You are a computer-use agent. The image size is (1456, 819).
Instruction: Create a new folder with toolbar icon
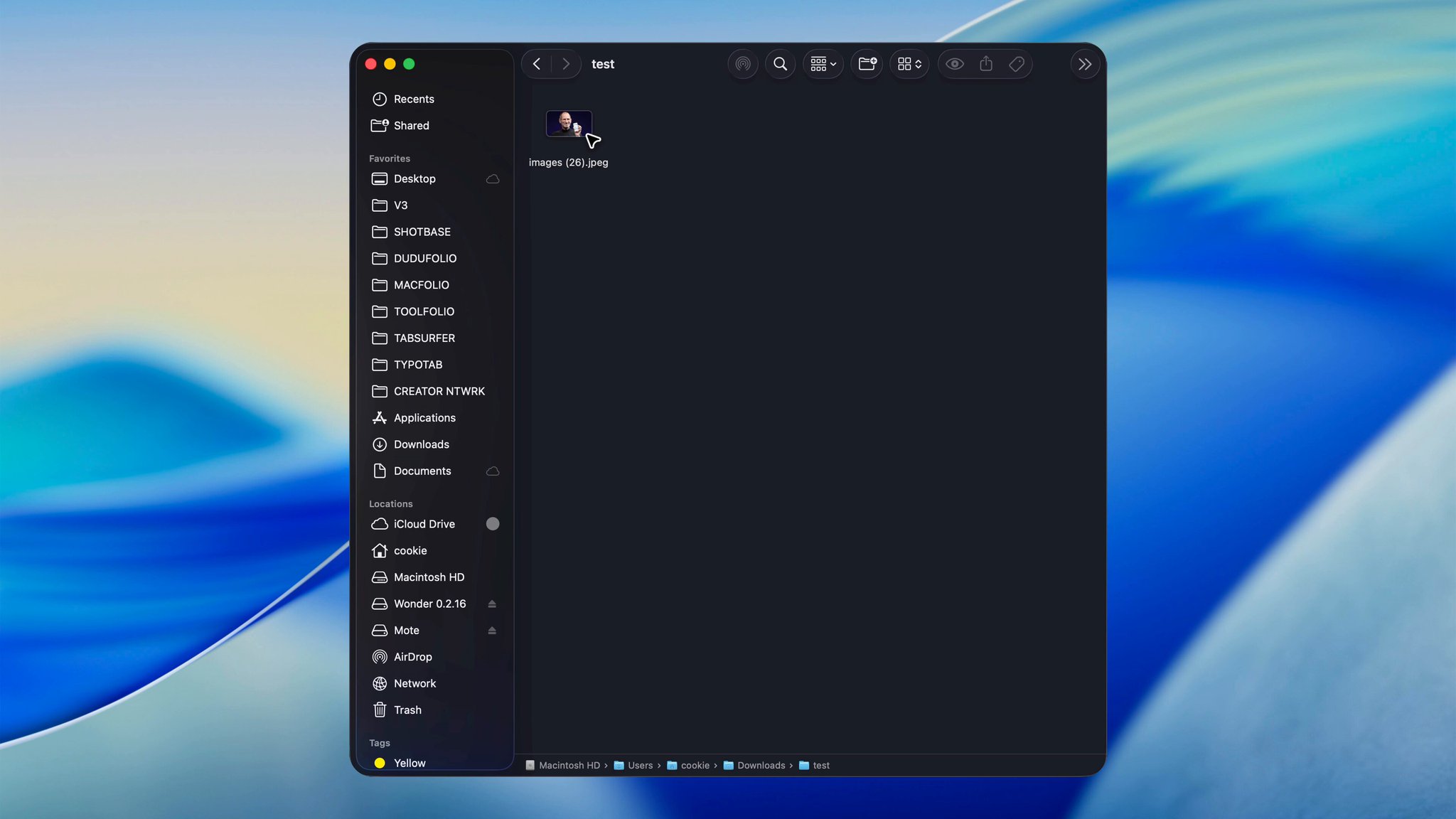click(x=867, y=64)
